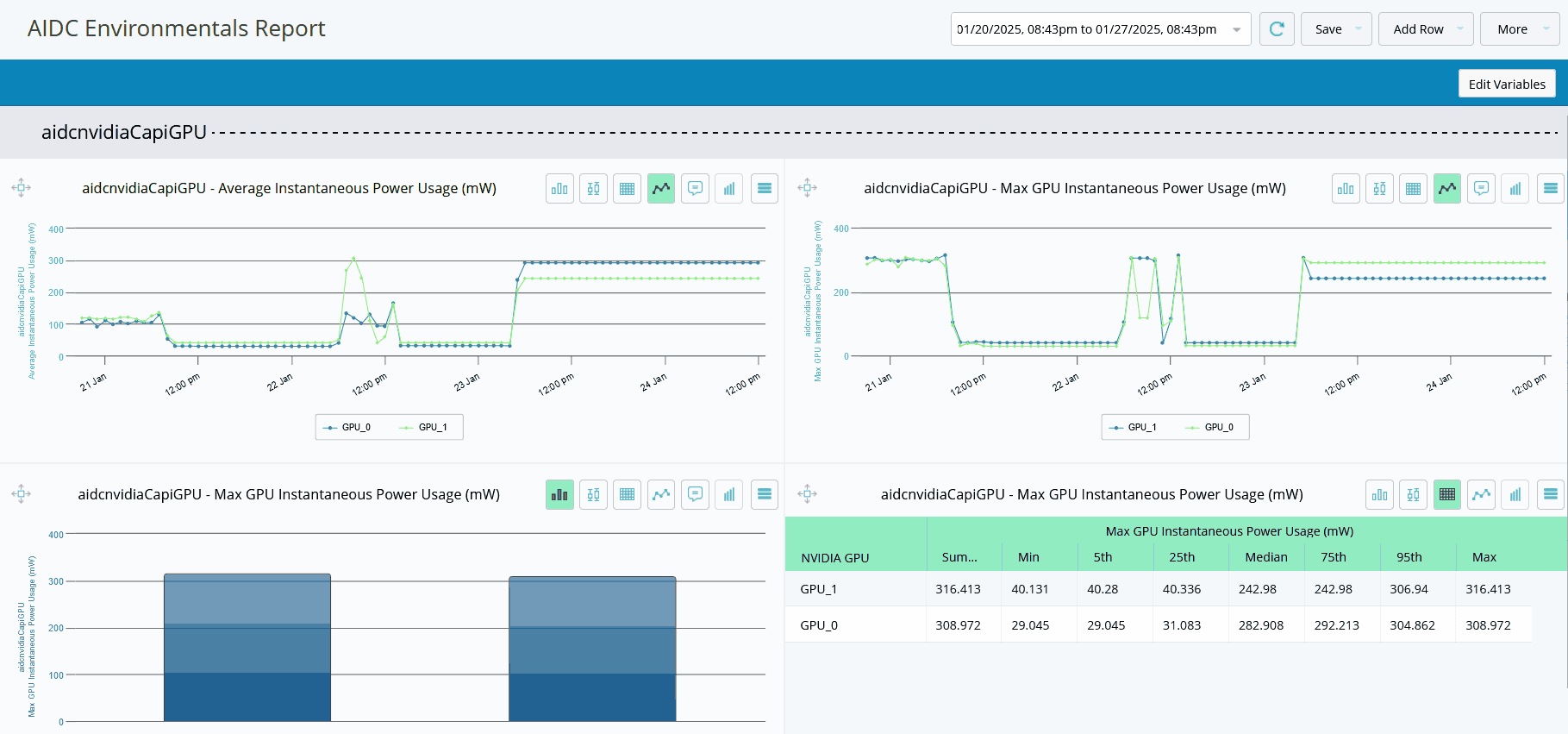Click move handle beside Average Instantaneous Power Usage title
This screenshot has width=1568, height=734.
[22, 188]
